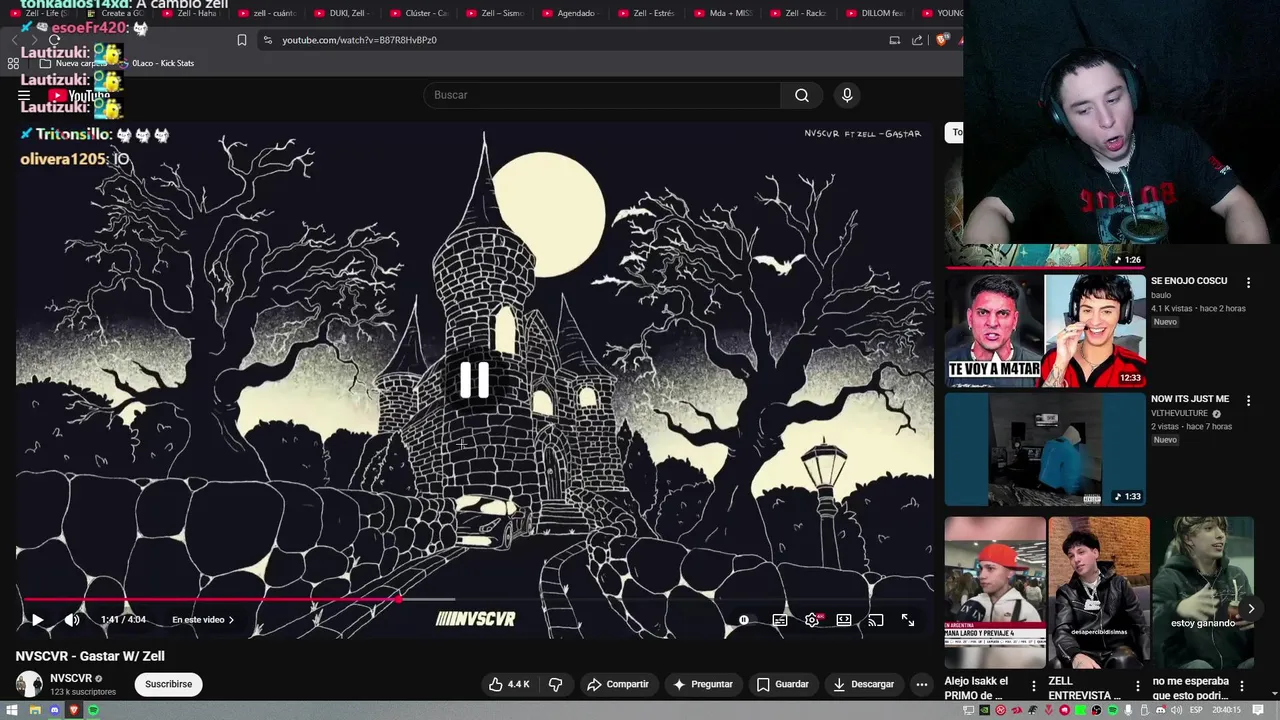
Task: Switch to the 'Clúster' browser tab
Action: 418,13
